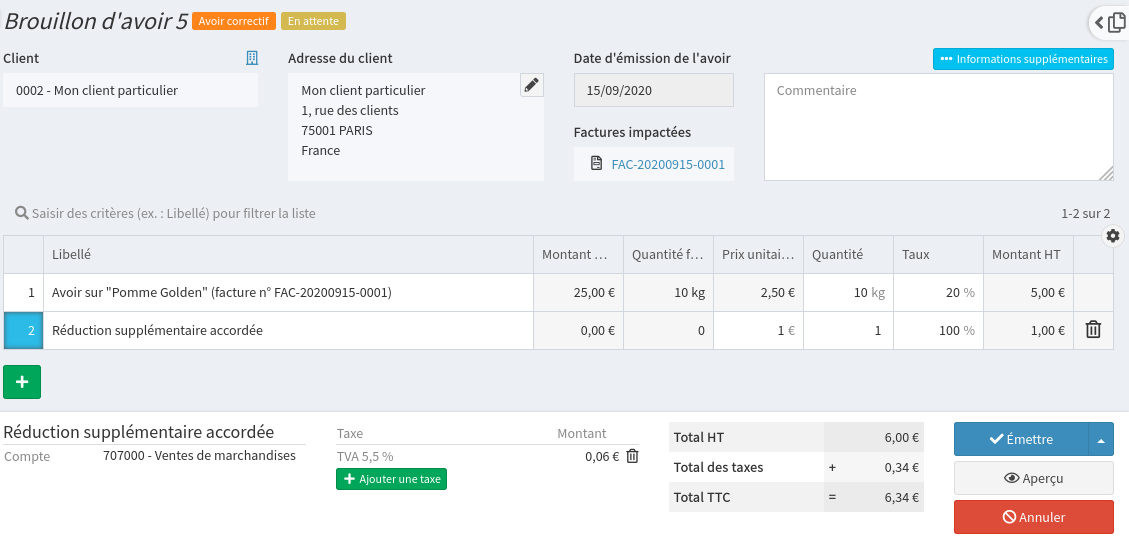The height and width of the screenshot is (540, 1129).
Task: Click Ajouter une taxe button
Action: [391, 479]
